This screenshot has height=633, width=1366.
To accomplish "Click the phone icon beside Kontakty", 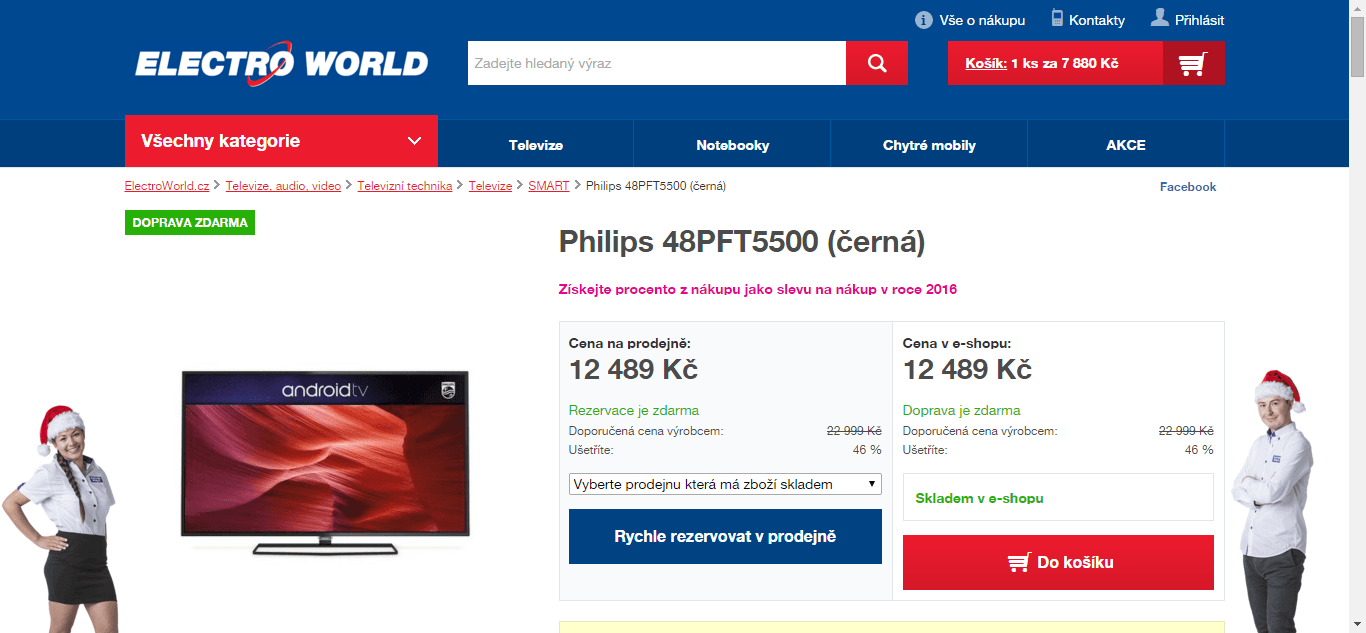I will [1057, 18].
